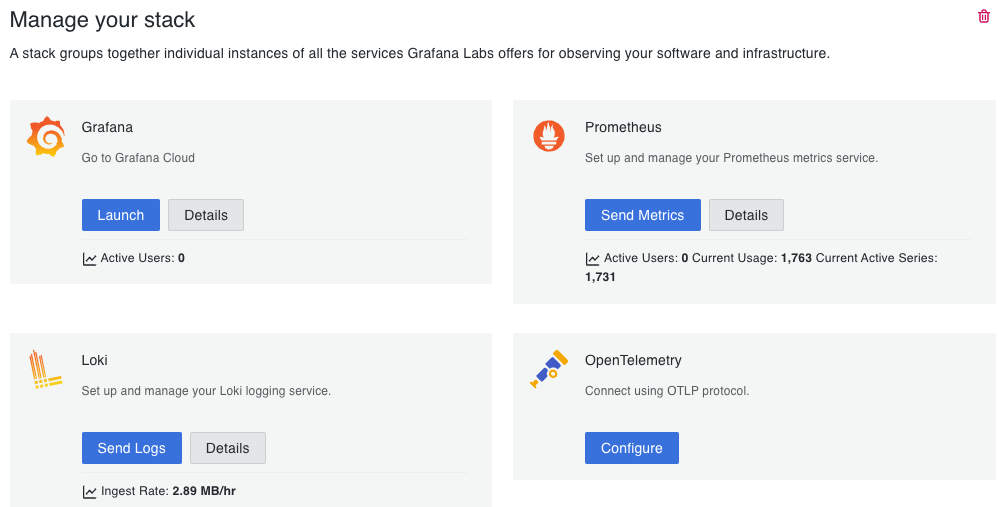Click the OpenTelemetry telescope logo icon

pyautogui.click(x=549, y=369)
